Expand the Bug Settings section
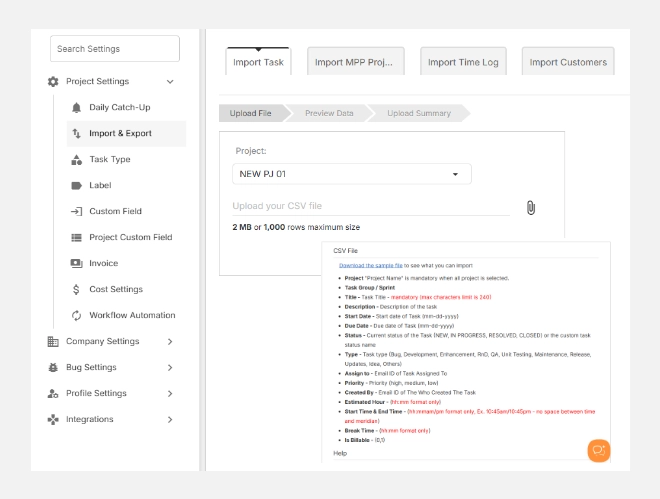Screen dimensions: 660x499 tap(170, 367)
